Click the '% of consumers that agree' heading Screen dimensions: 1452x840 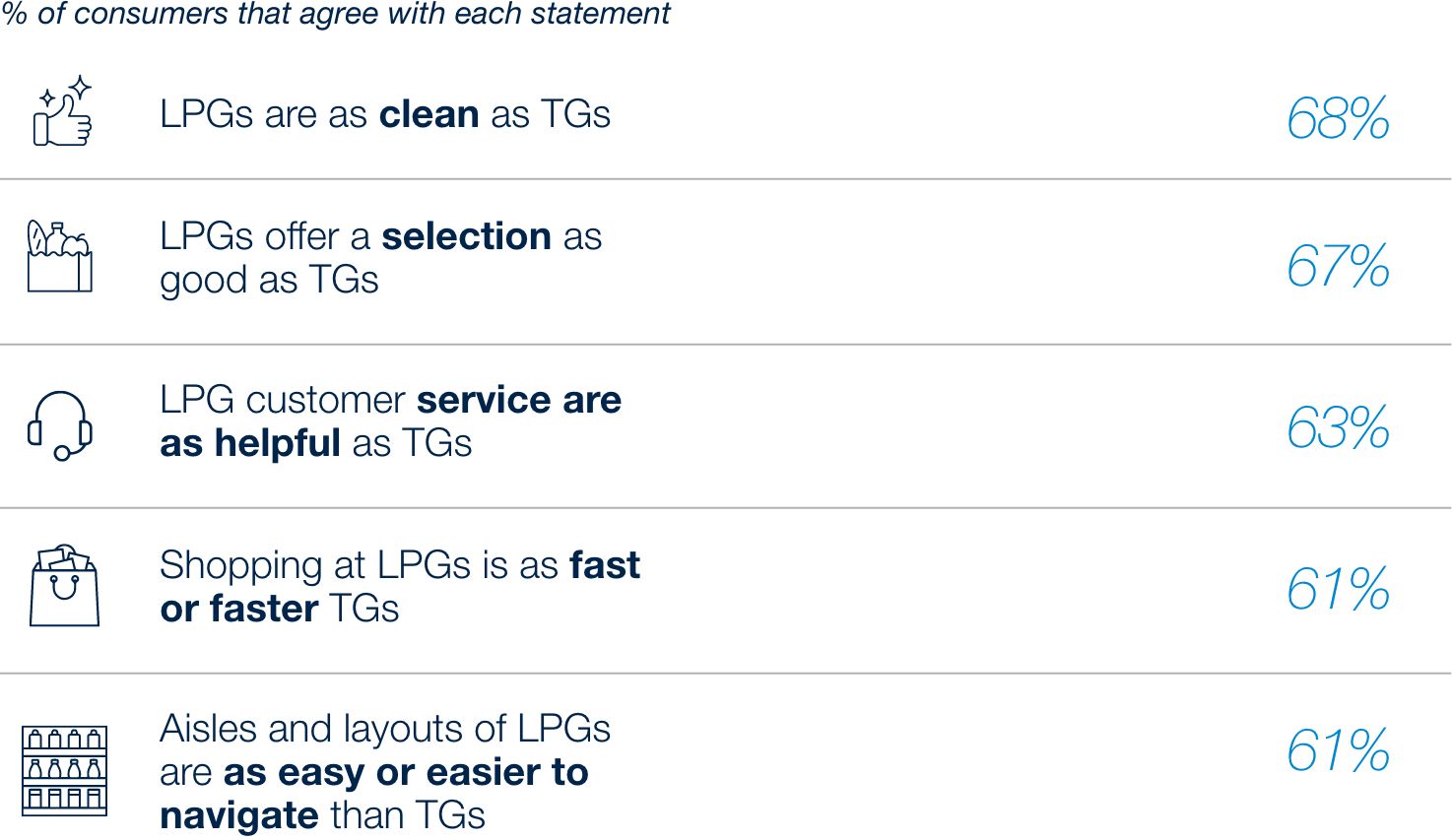[336, 14]
